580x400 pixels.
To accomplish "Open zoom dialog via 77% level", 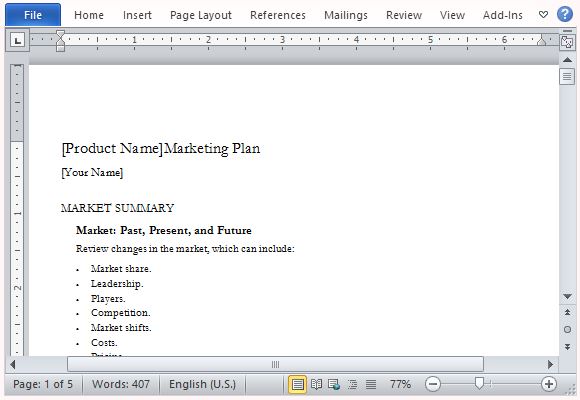I will pos(400,384).
